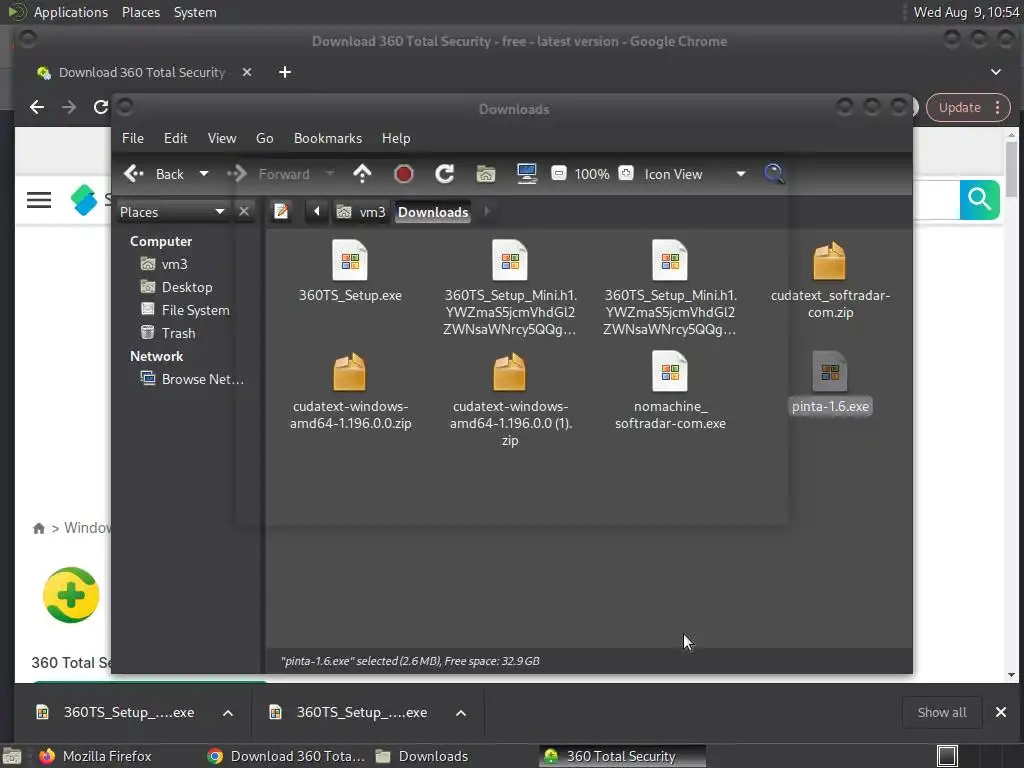Switch to Mozilla Firefox in taskbar

point(95,756)
